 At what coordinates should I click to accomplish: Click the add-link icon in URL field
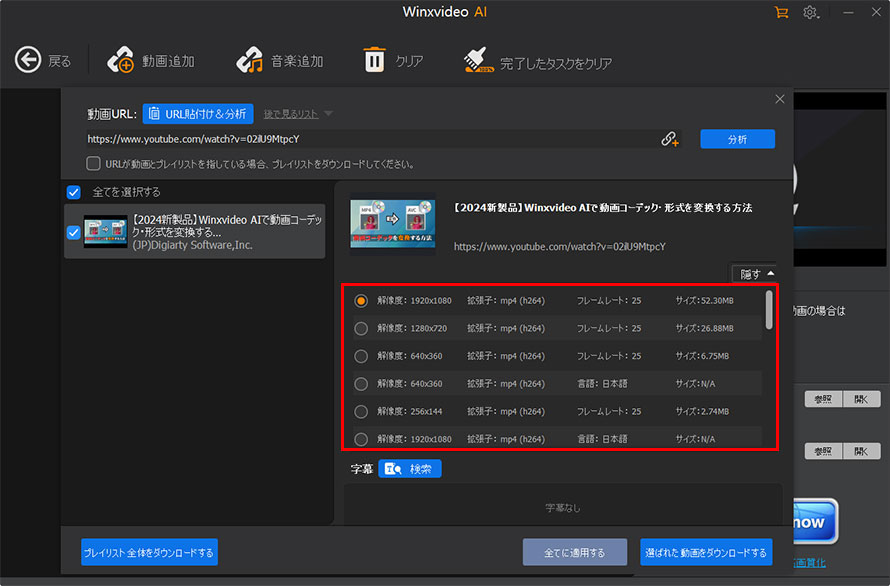670,139
